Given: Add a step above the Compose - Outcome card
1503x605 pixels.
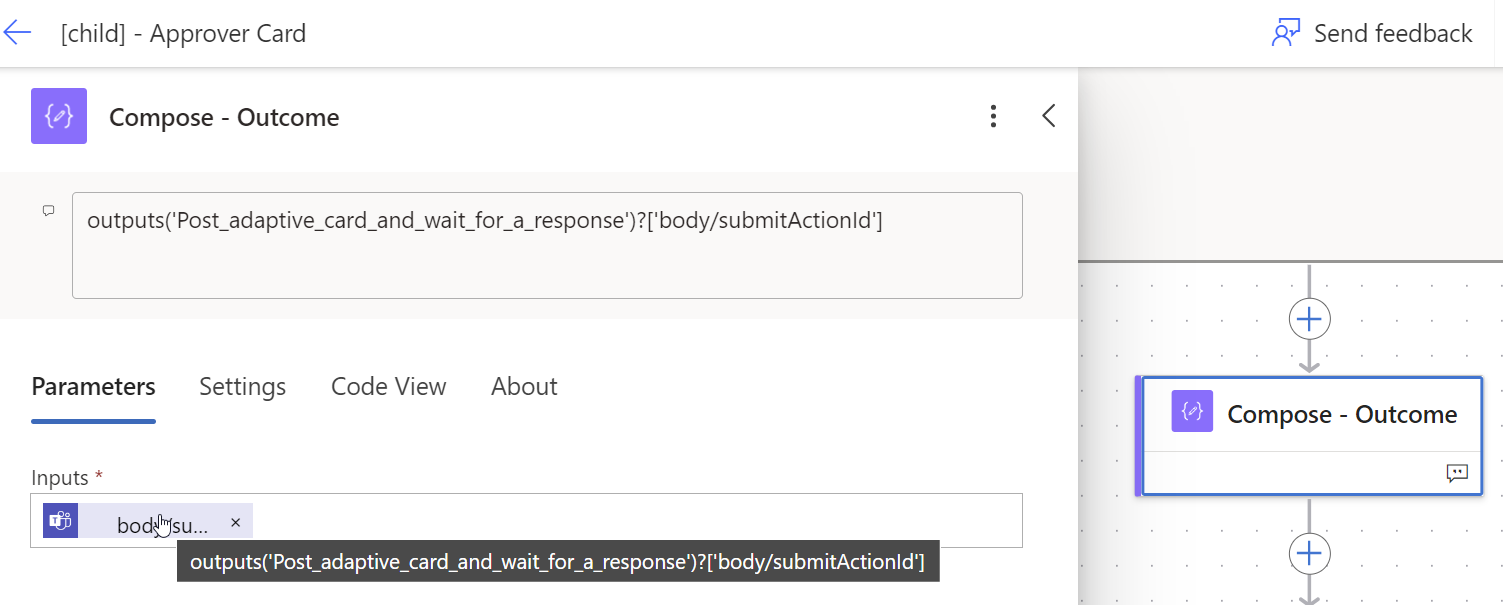Looking at the screenshot, I should point(1309,320).
